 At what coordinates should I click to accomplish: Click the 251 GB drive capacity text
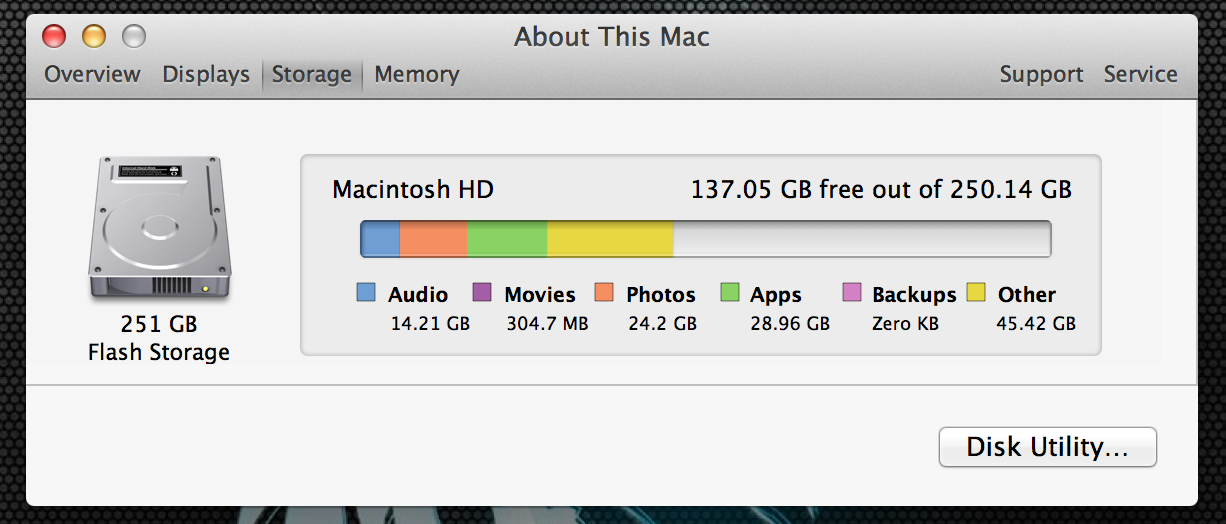coord(159,324)
